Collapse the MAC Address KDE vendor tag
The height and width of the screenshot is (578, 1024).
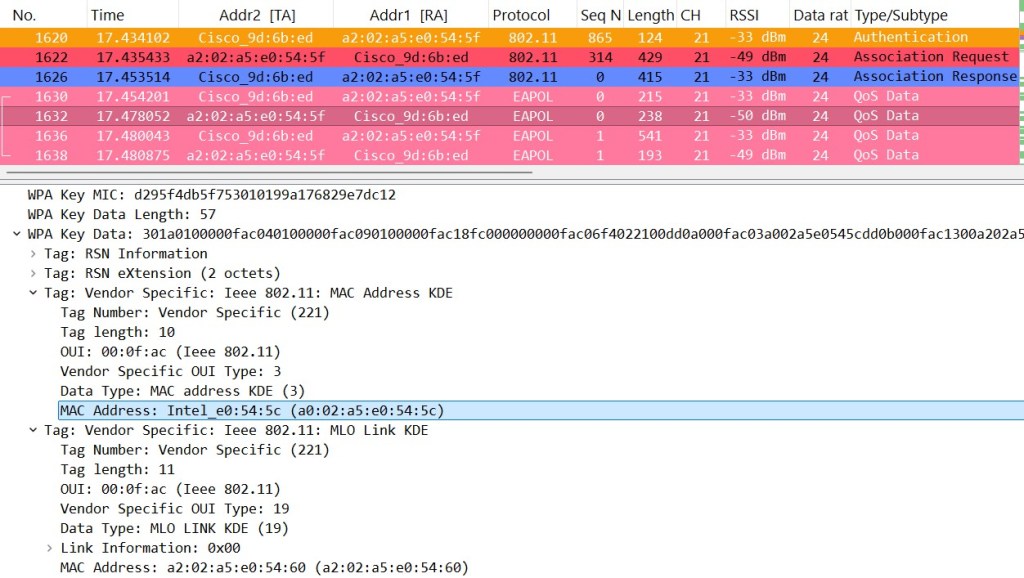[x=34, y=293]
